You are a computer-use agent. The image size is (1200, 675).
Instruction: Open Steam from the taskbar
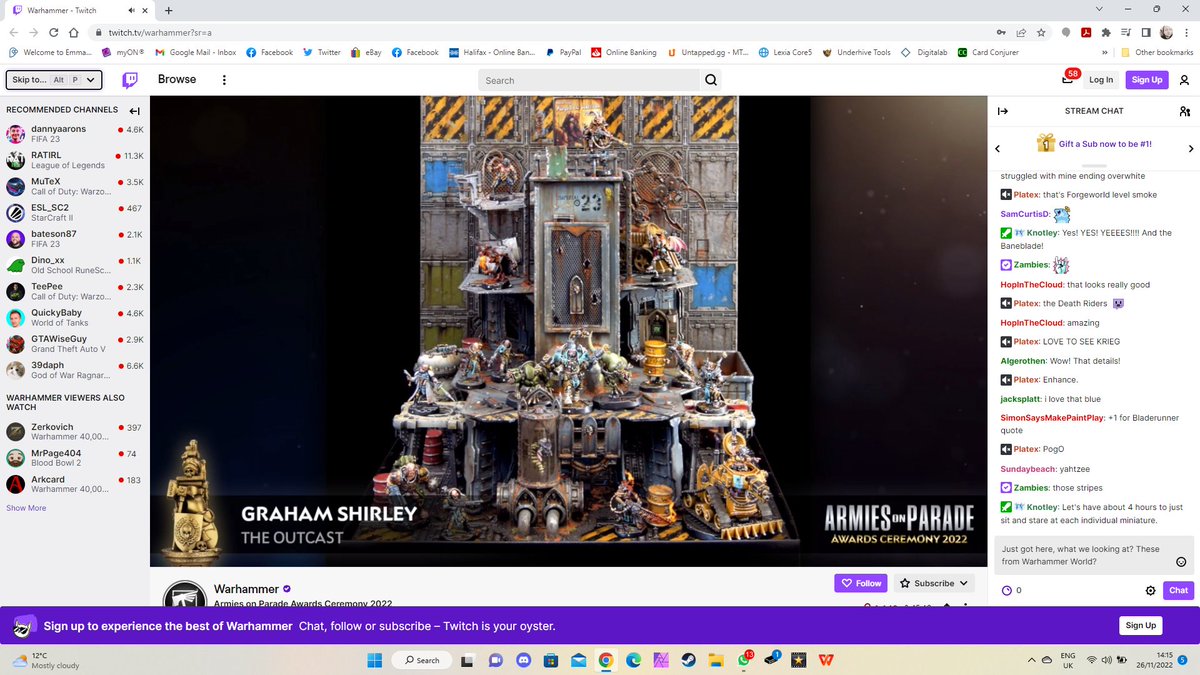[x=690, y=660]
